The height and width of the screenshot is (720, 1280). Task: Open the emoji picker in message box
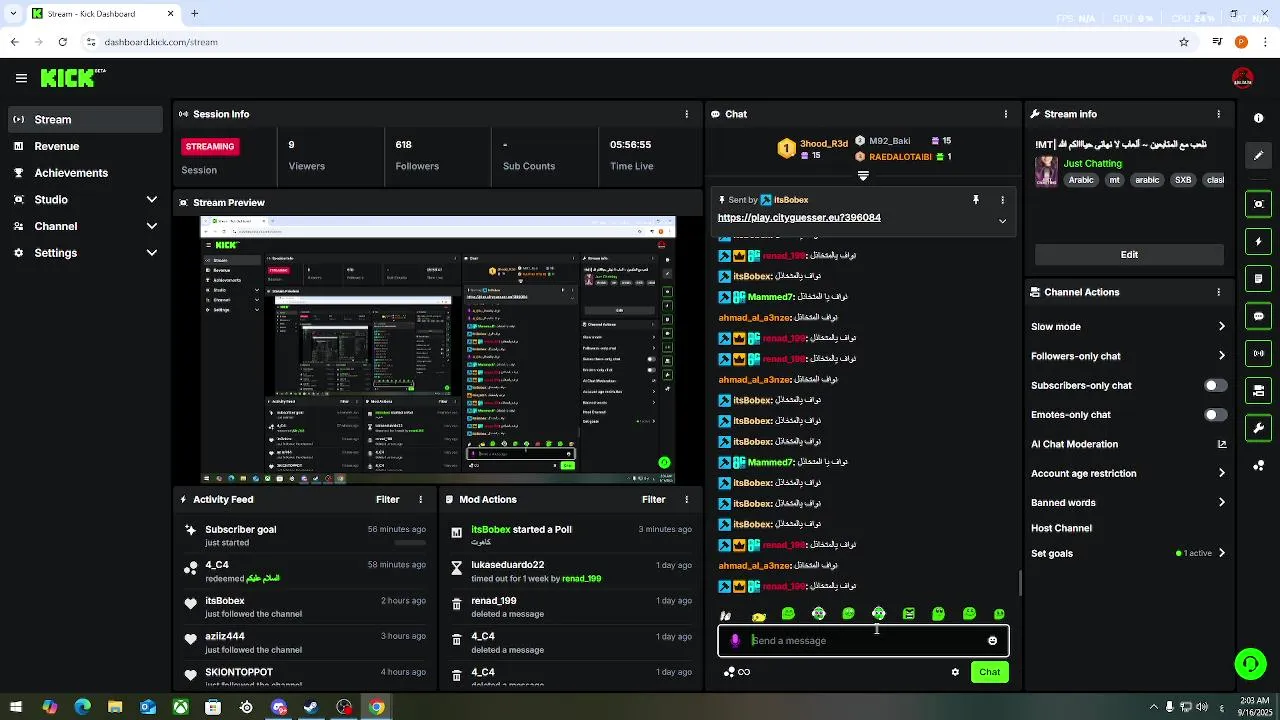tap(992, 641)
